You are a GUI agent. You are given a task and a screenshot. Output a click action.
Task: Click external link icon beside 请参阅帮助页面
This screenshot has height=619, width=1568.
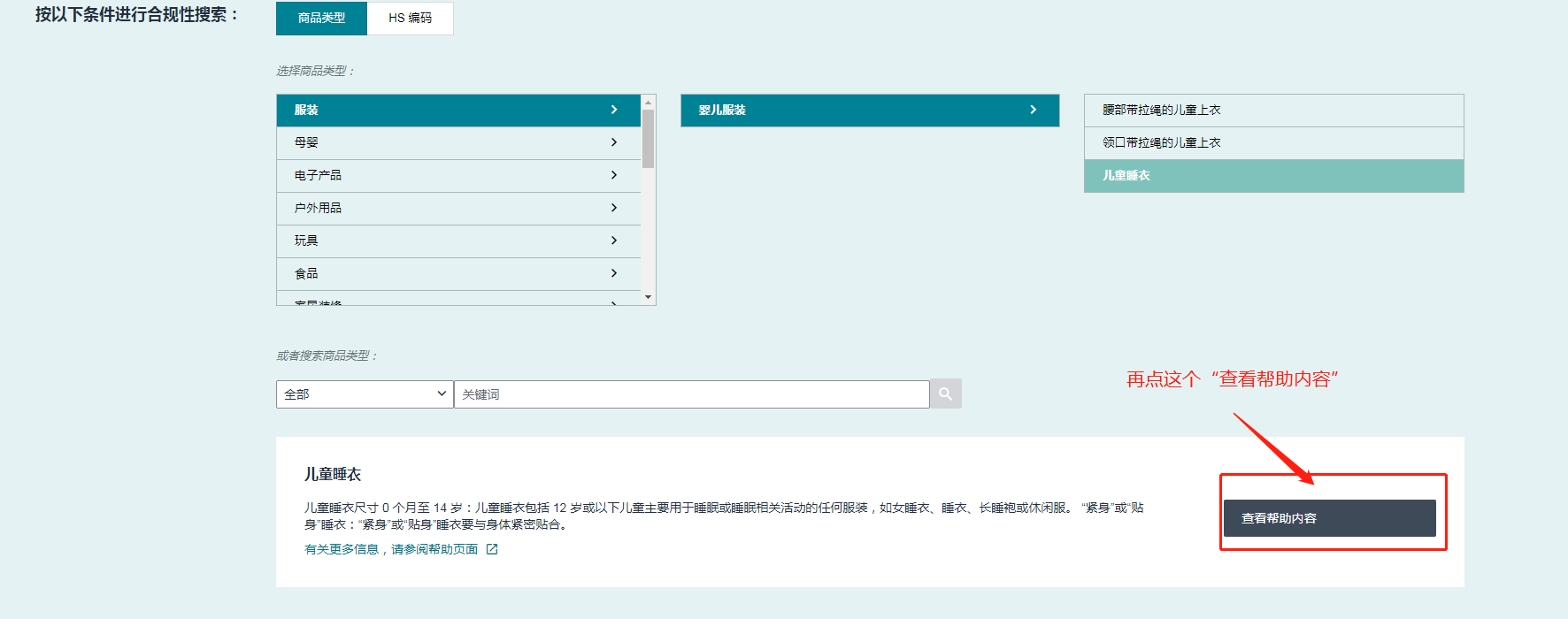492,549
